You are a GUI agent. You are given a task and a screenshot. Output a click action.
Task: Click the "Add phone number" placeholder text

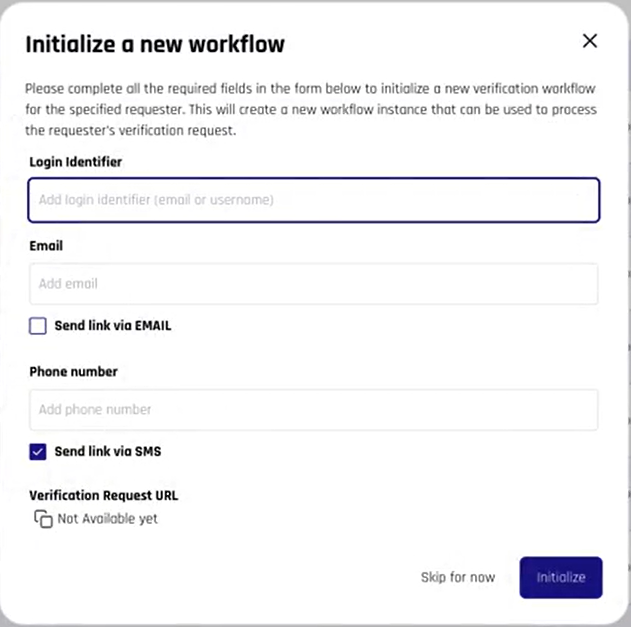click(x=95, y=410)
